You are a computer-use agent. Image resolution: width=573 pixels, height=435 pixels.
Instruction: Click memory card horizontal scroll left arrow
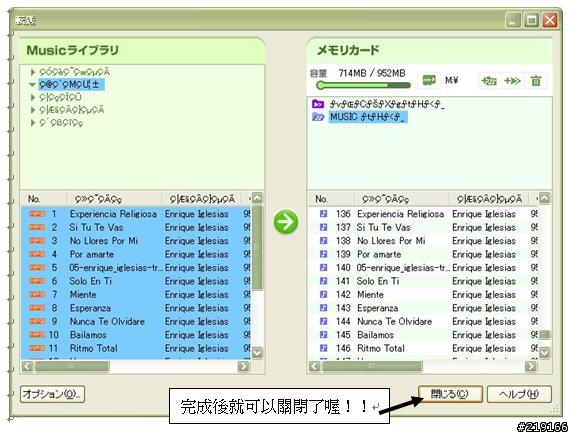(x=314, y=366)
